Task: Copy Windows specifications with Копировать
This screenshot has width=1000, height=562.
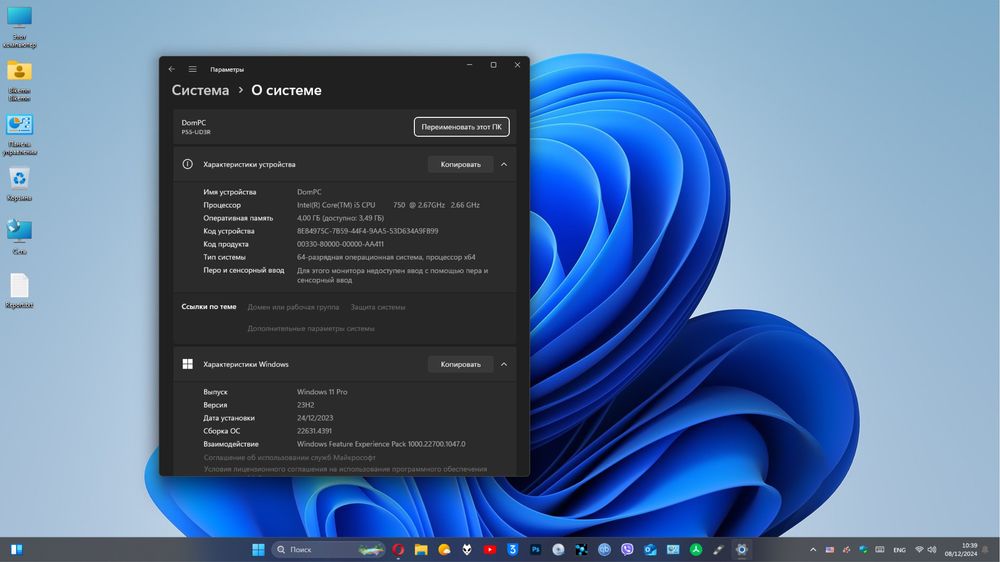Action: [460, 364]
